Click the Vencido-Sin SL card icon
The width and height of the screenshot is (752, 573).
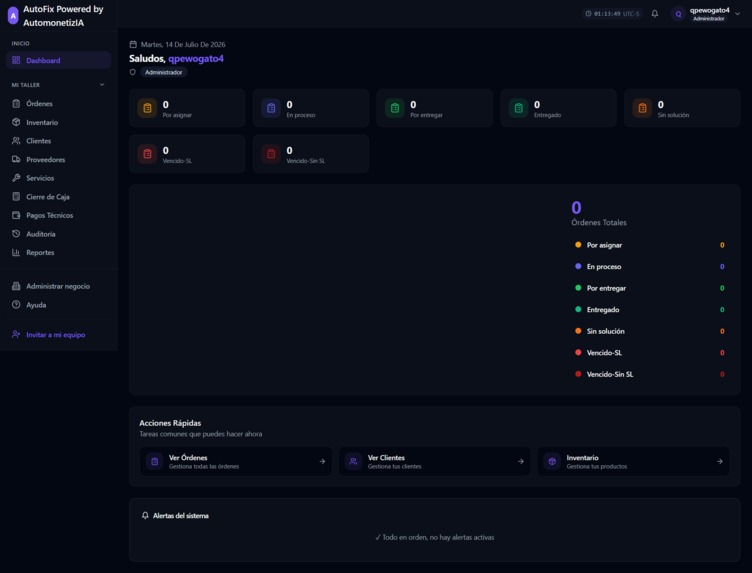[271, 154]
